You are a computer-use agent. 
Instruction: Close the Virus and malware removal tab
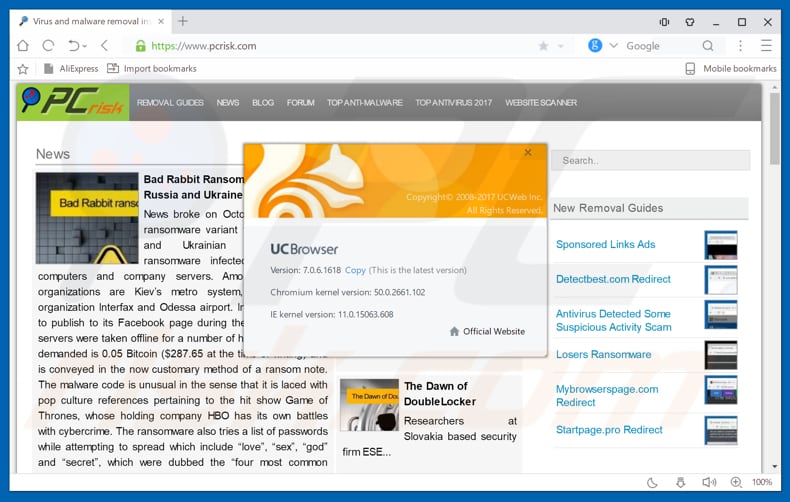[x=161, y=21]
